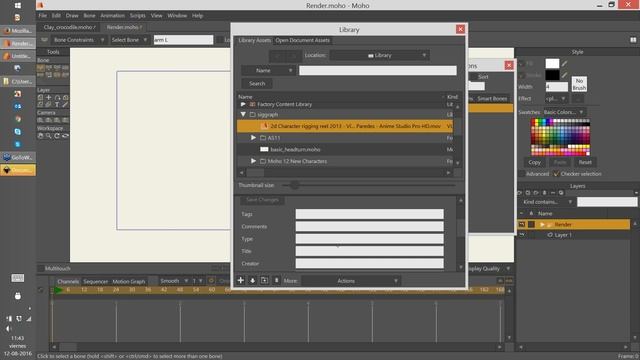Screen dimensions: 640x360
Task: Click the Smart Bones button in rear dialog
Action: 492,98
